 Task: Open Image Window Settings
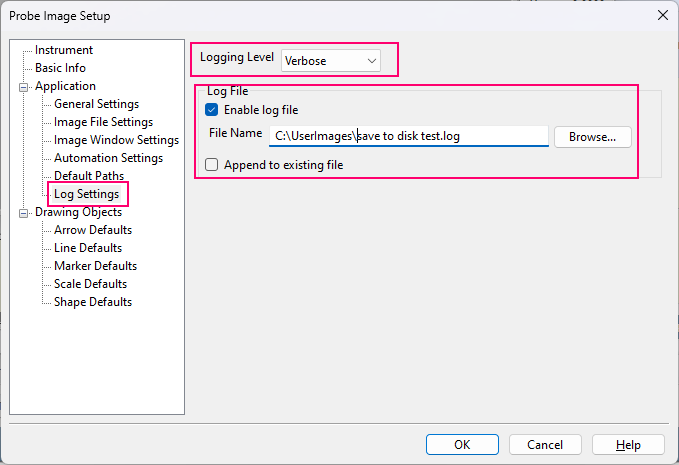[116, 140]
